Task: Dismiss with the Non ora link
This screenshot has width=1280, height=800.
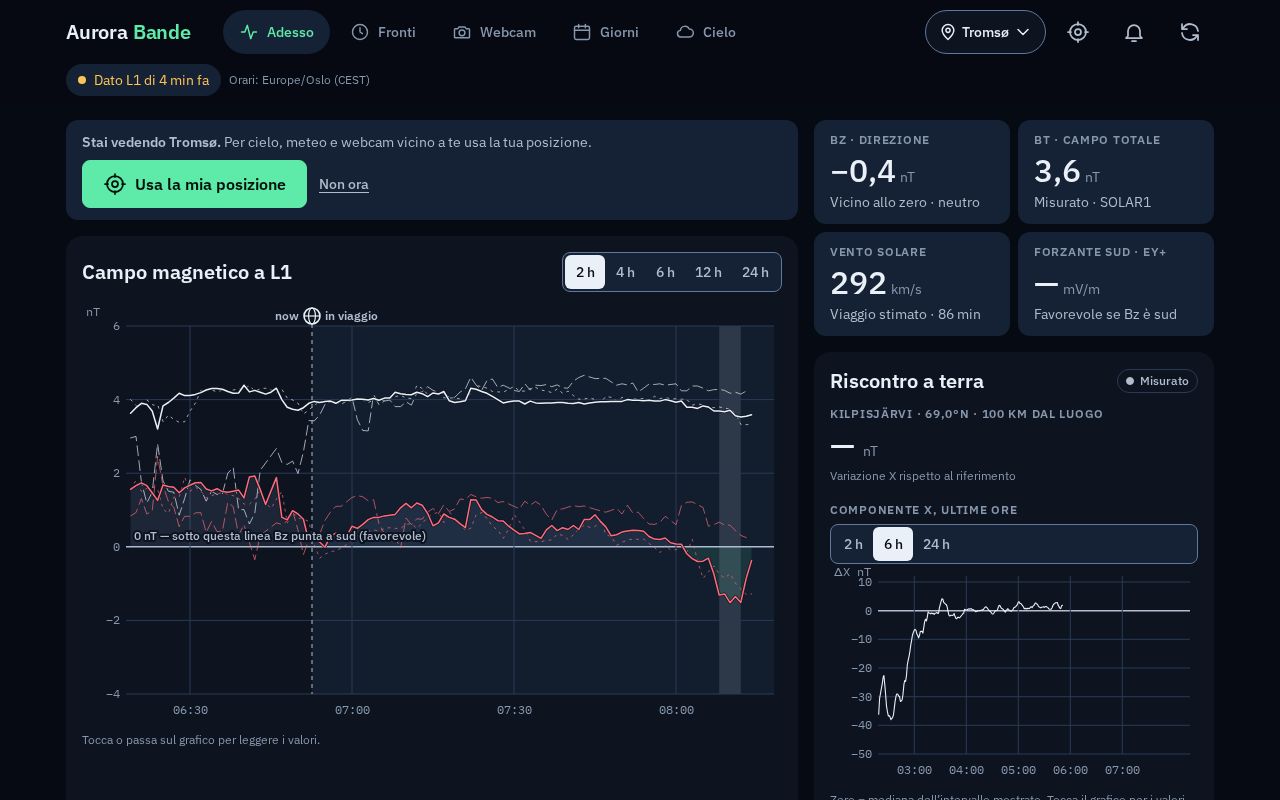Action: click(344, 184)
